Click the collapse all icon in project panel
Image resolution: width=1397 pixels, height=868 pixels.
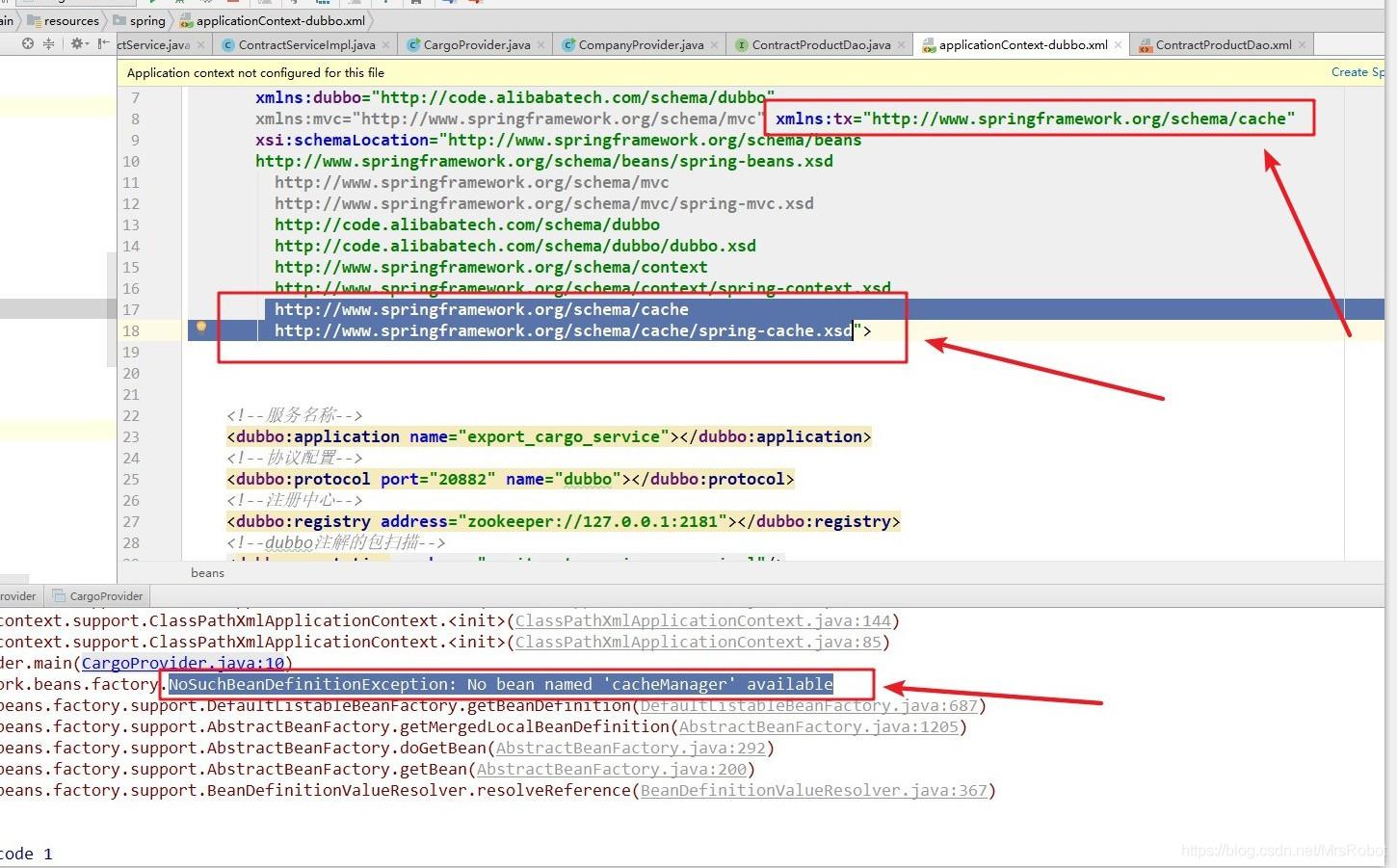49,44
